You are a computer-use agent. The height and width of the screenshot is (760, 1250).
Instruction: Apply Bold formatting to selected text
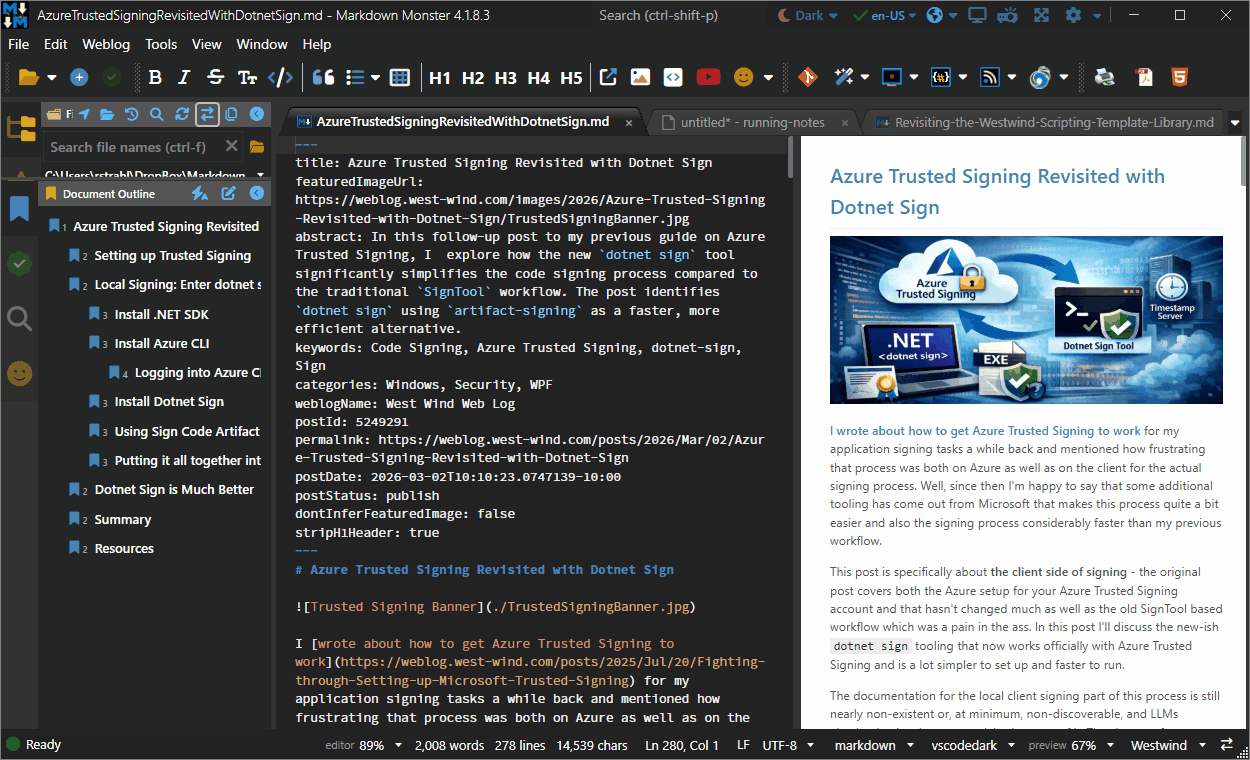154,76
